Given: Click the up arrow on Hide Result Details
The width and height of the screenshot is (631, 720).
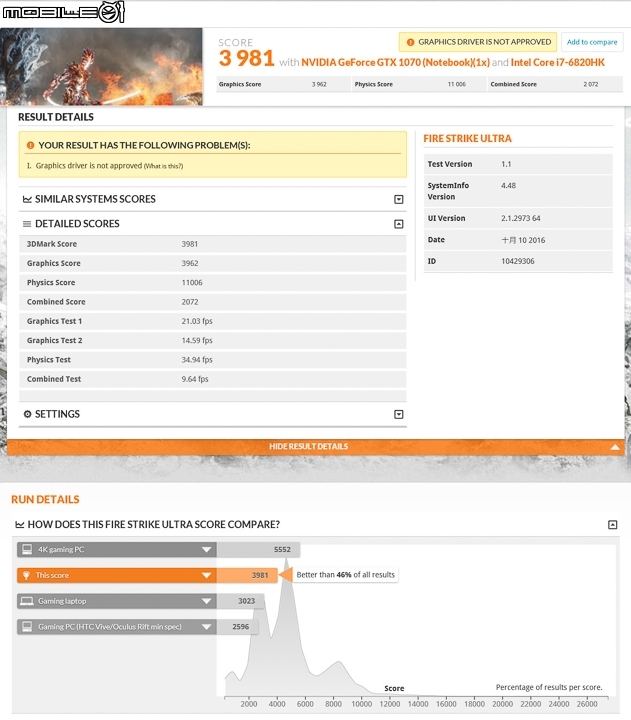Looking at the screenshot, I should point(615,447).
